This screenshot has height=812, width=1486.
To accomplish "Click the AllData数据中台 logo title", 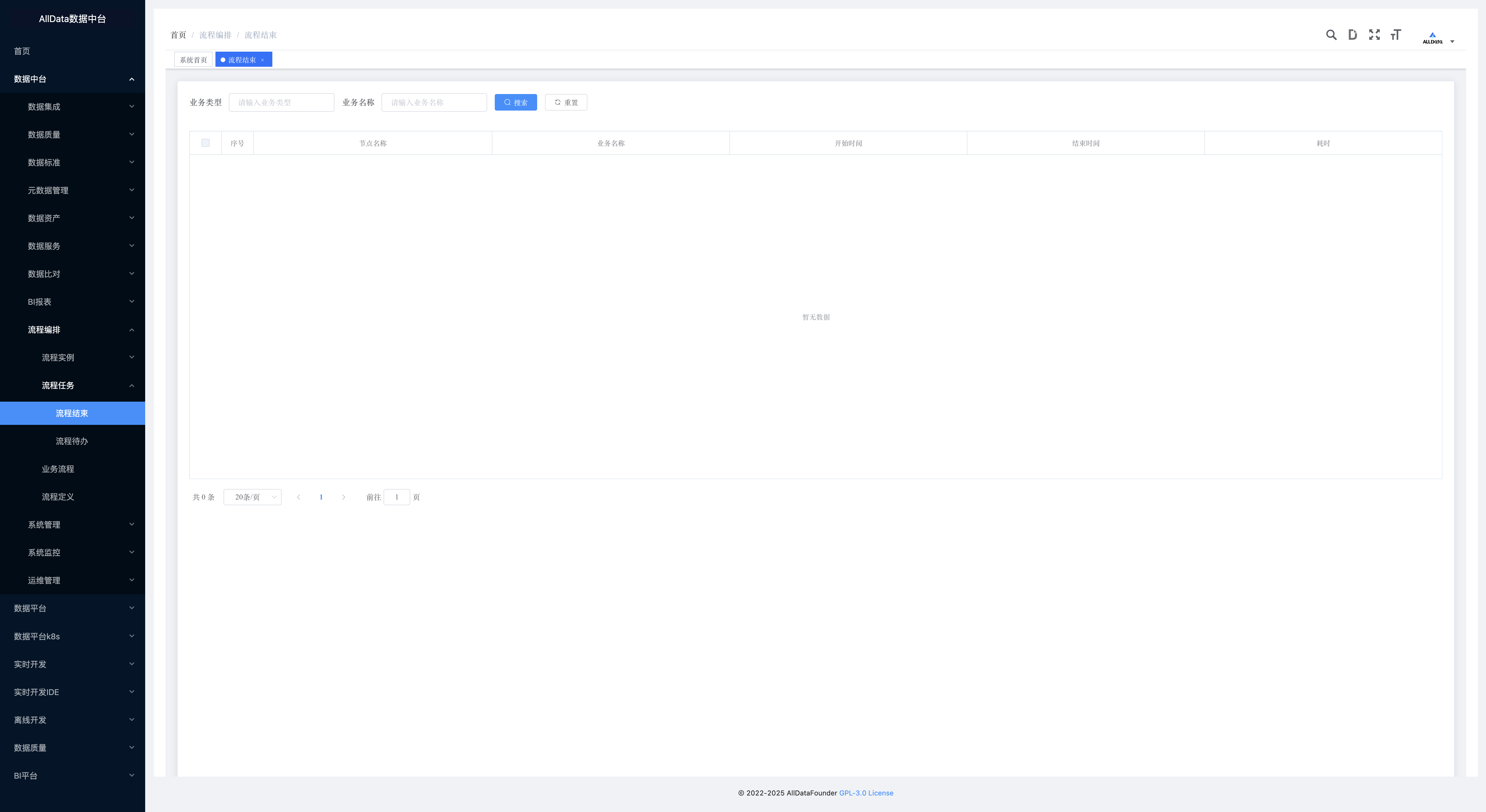I will click(73, 19).
